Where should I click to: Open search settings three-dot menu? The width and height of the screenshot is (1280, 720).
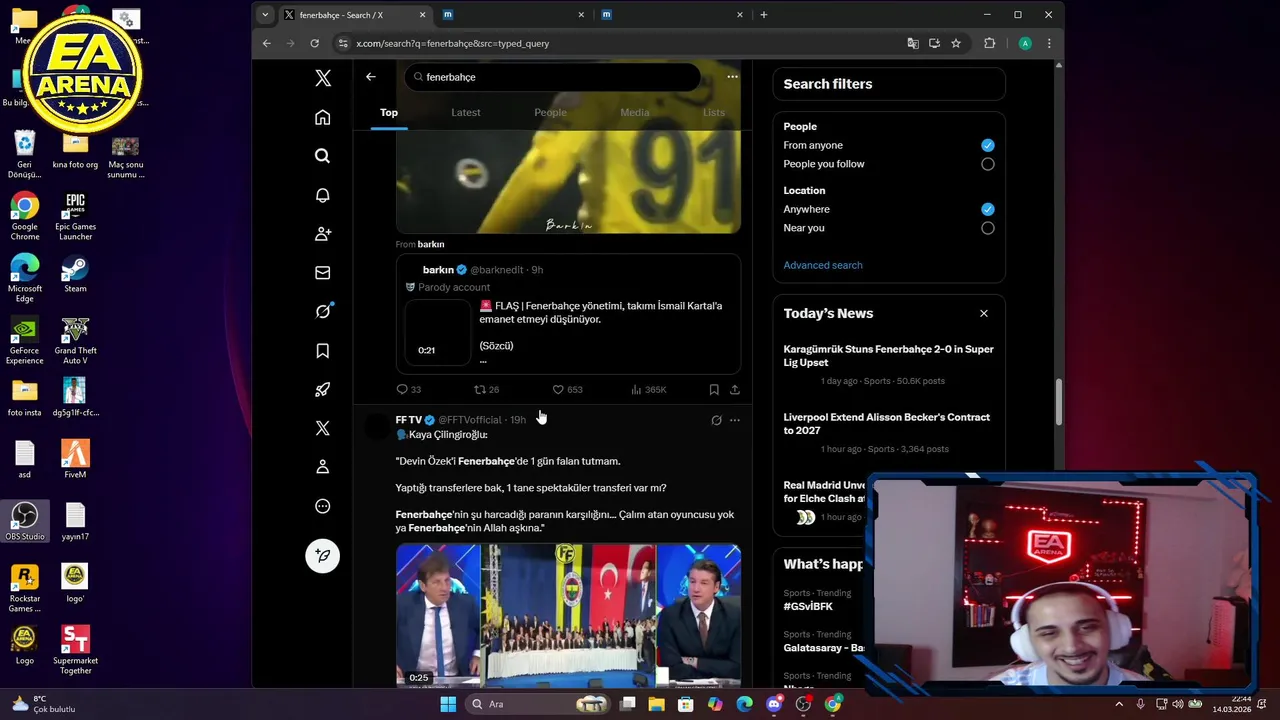point(732,77)
